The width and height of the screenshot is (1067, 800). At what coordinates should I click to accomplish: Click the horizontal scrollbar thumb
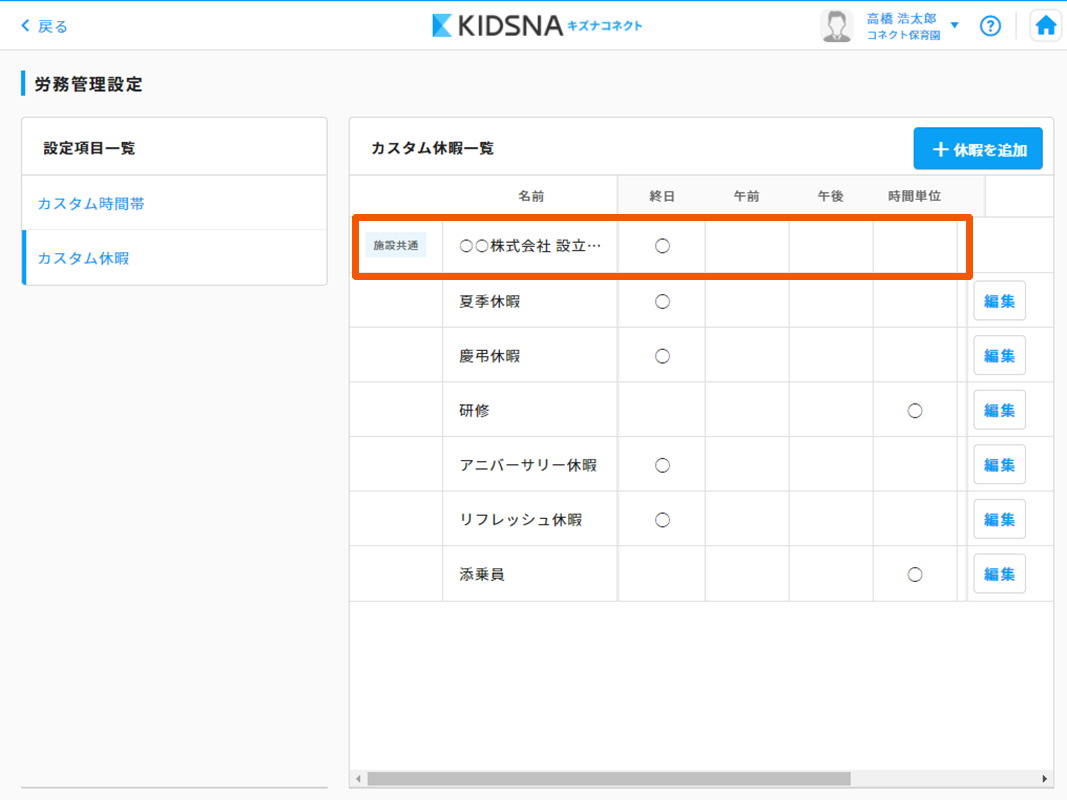coord(608,778)
